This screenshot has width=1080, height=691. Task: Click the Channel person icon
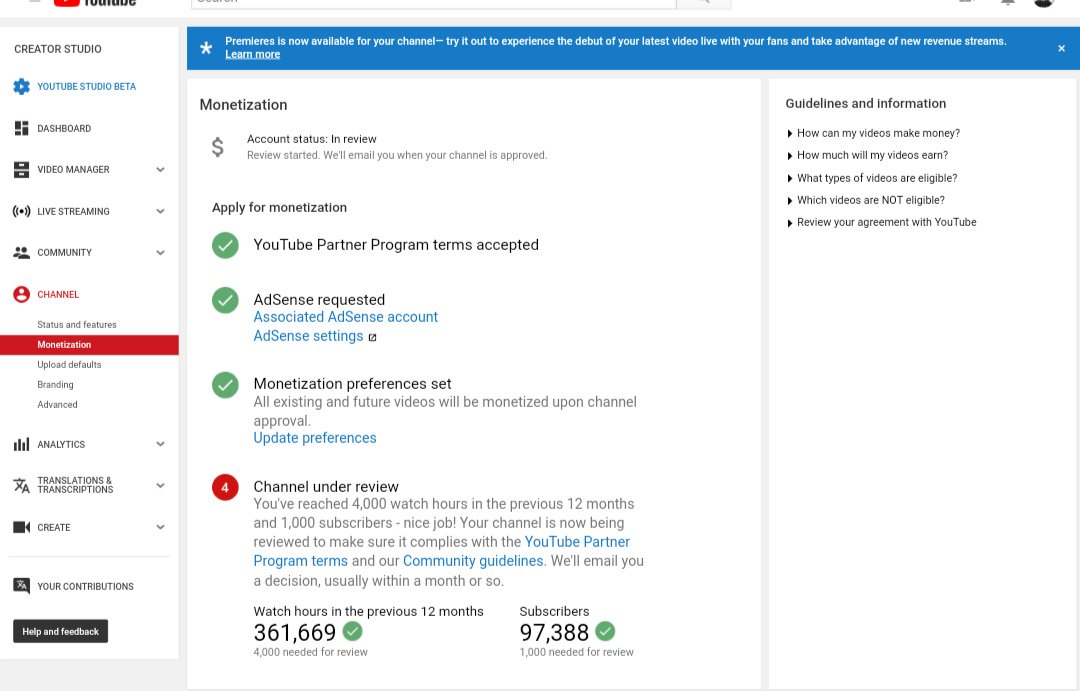pos(21,294)
